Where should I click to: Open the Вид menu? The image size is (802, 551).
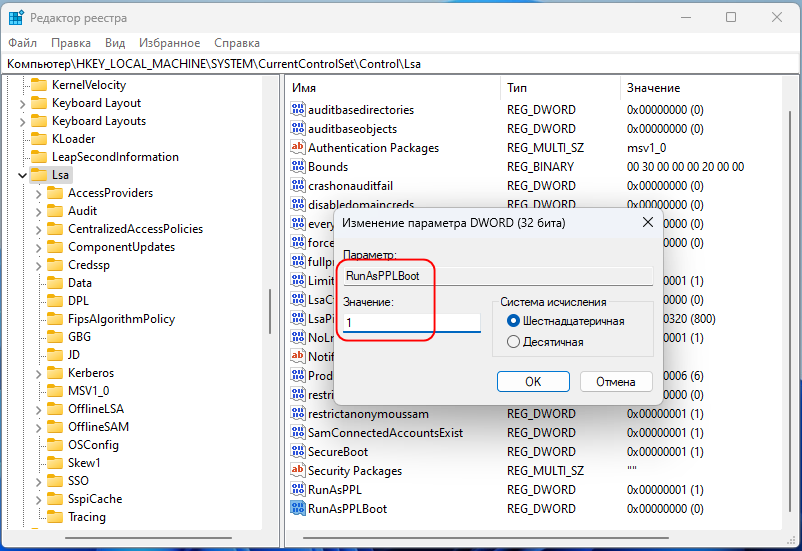pos(115,43)
